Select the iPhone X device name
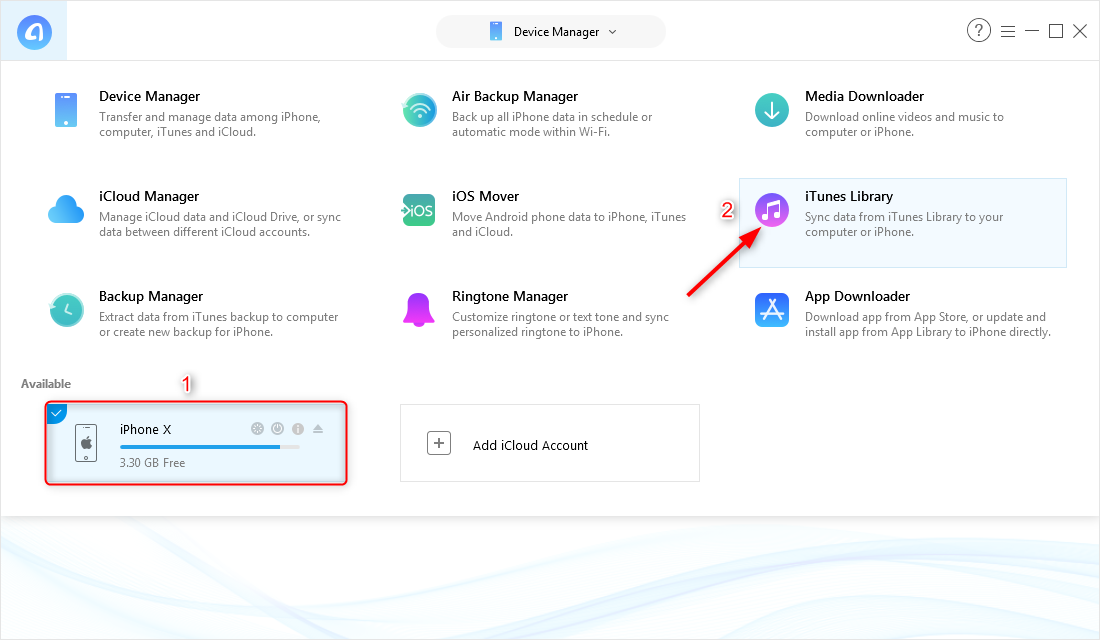Viewport: 1100px width, 640px height. (x=145, y=429)
